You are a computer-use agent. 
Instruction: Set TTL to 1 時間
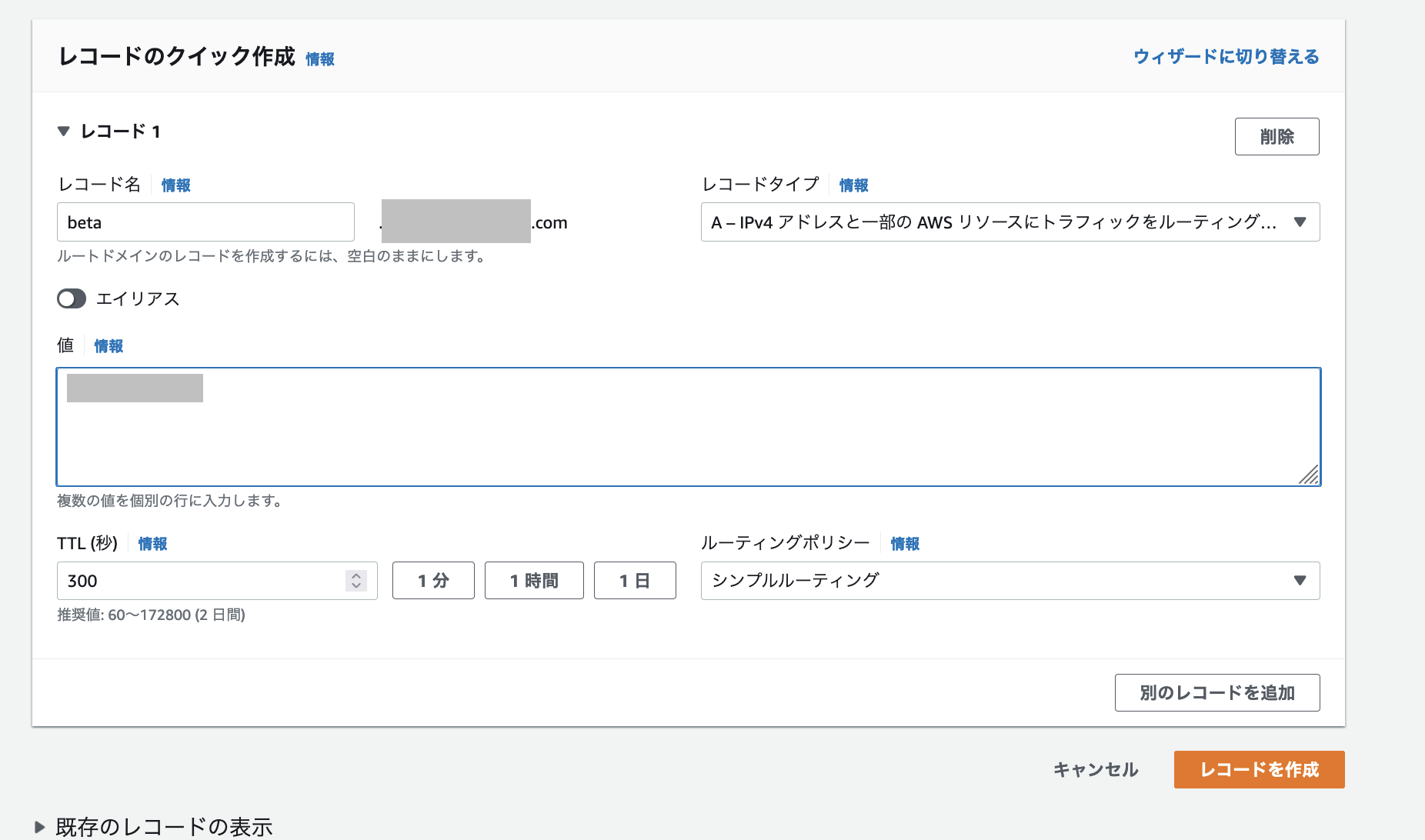click(534, 581)
